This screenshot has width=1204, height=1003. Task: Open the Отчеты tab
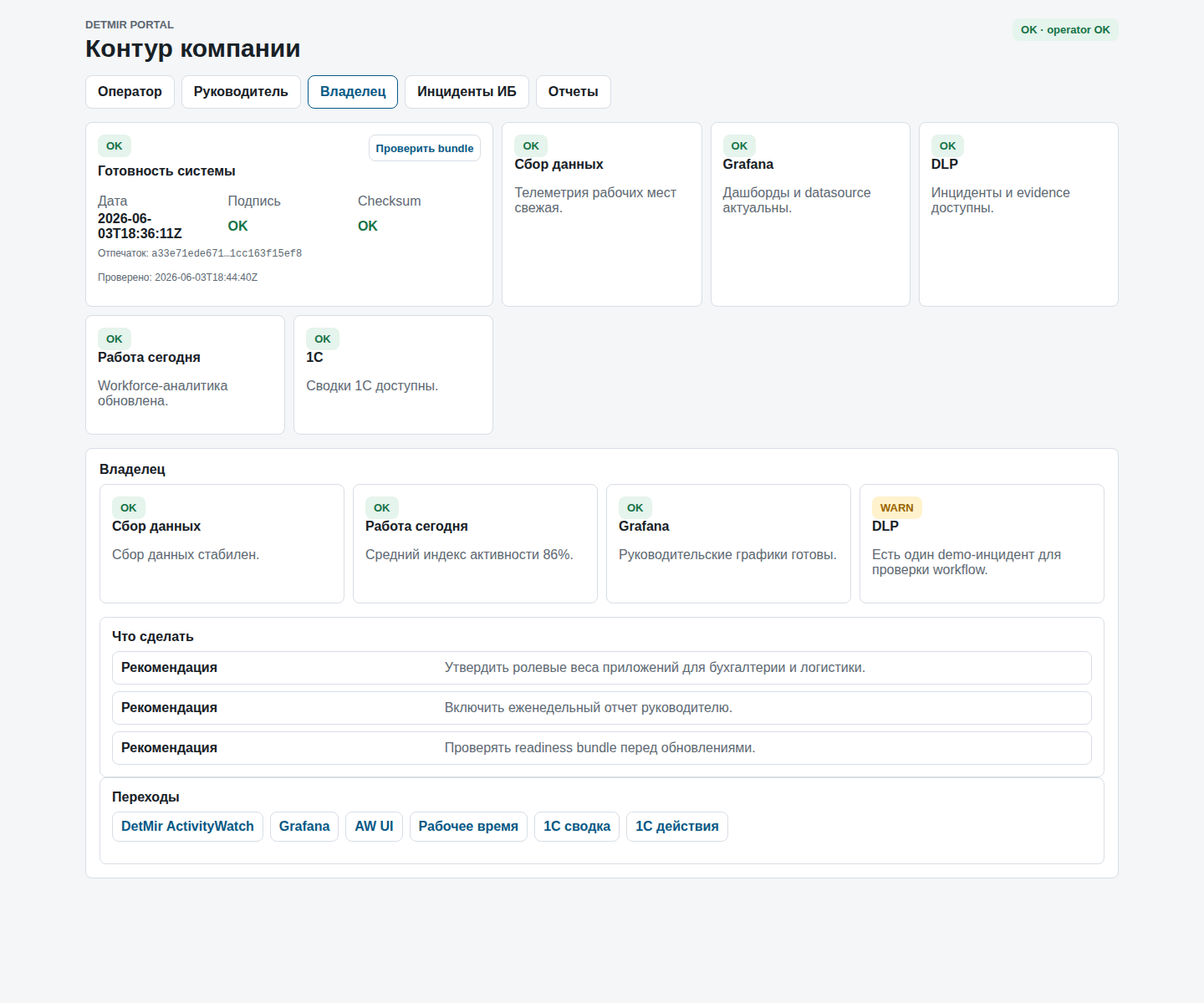point(574,92)
